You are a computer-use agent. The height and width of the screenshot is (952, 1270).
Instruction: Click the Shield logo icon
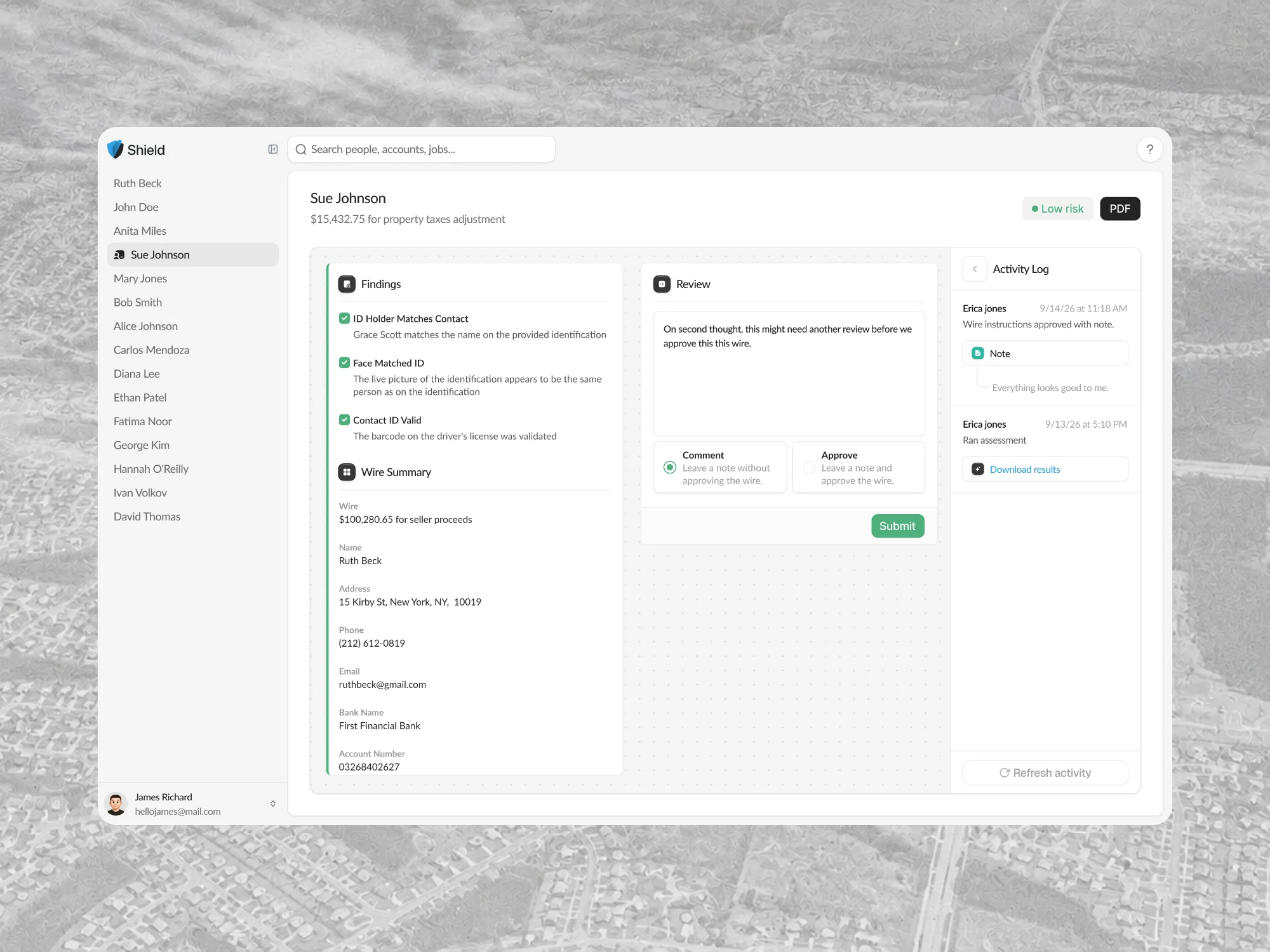(115, 149)
